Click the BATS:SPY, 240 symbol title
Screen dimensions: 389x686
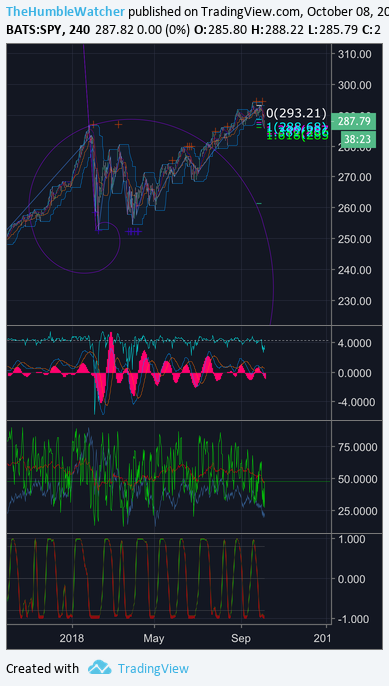pos(48,30)
